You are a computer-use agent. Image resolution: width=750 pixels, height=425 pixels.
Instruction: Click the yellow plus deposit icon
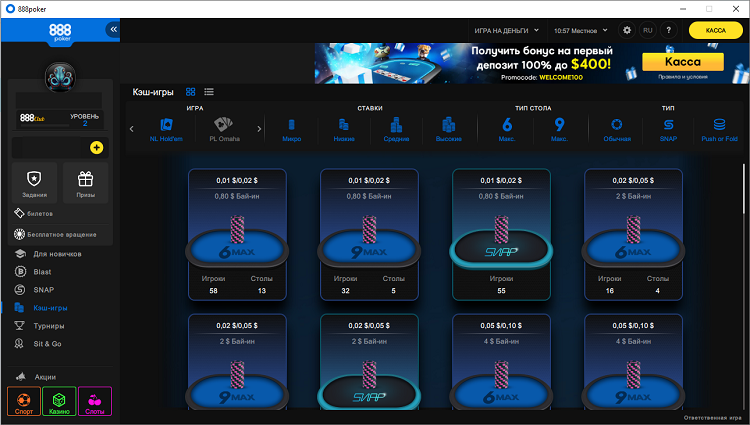coord(96,147)
